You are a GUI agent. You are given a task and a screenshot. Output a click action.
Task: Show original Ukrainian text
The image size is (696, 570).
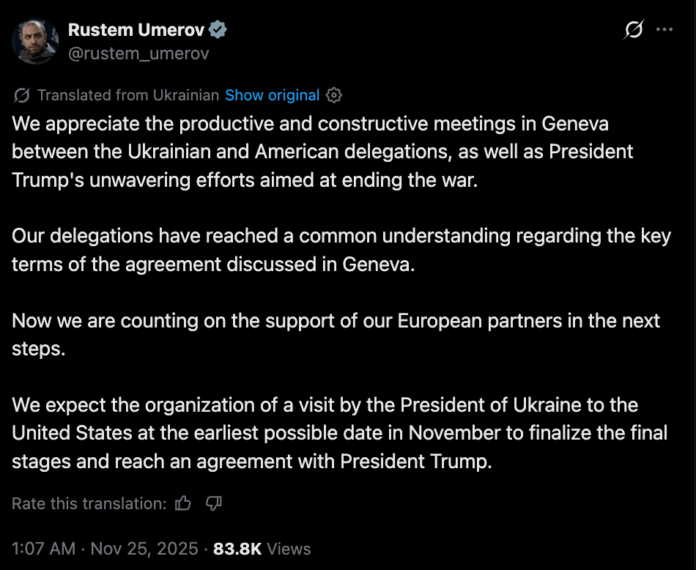[272, 96]
